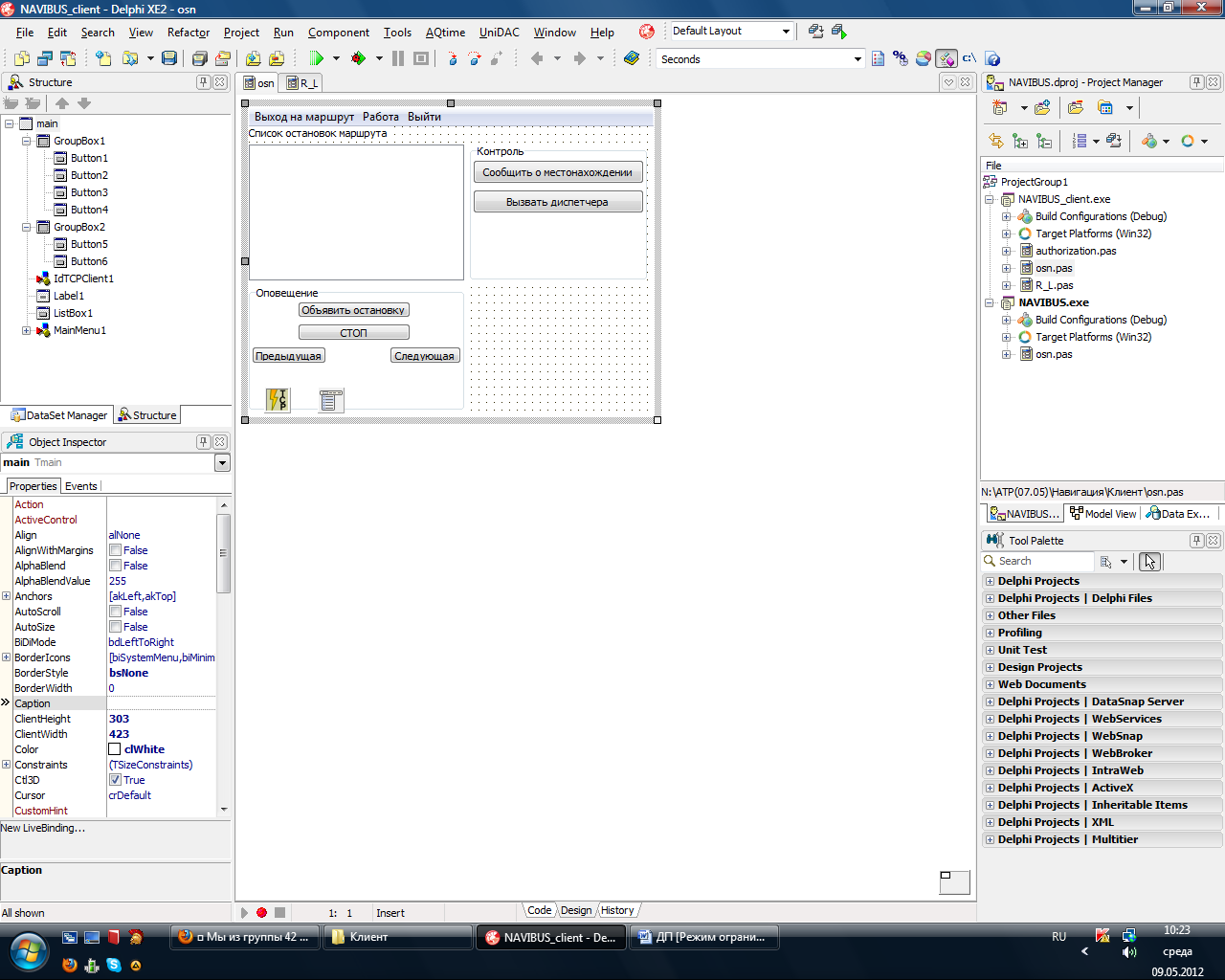Image resolution: width=1225 pixels, height=980 pixels.
Task: Click the Project Manager Sync icon with yellow arrows
Action: tap(996, 141)
